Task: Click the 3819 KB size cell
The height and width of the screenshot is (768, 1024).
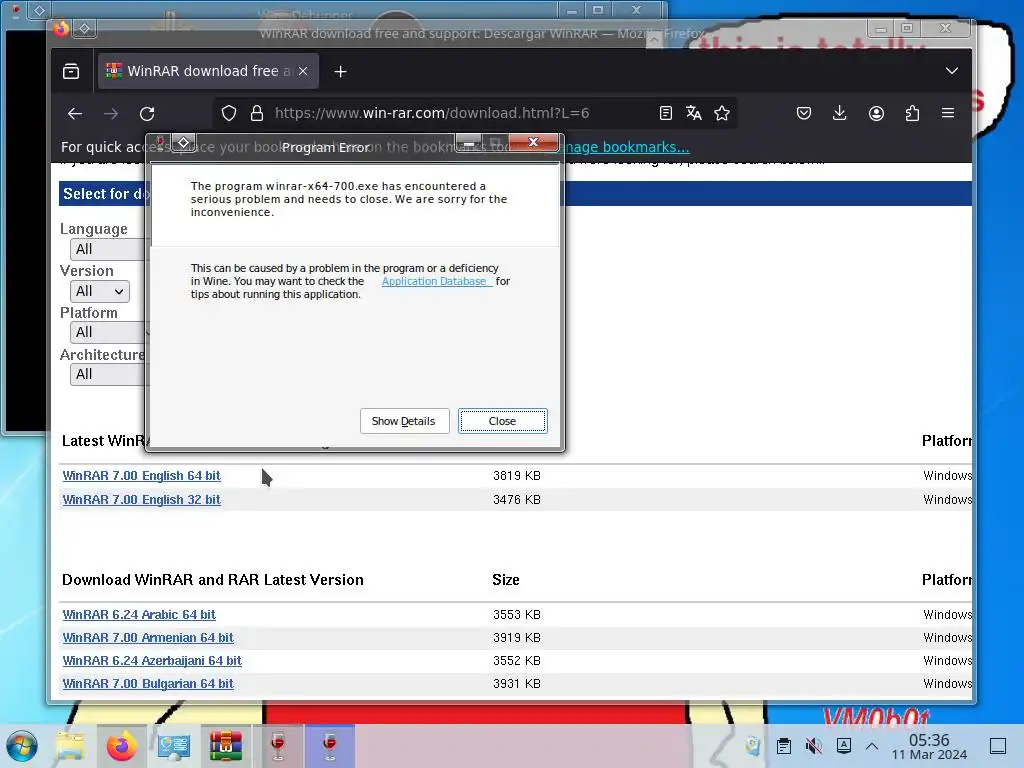Action: click(x=517, y=476)
